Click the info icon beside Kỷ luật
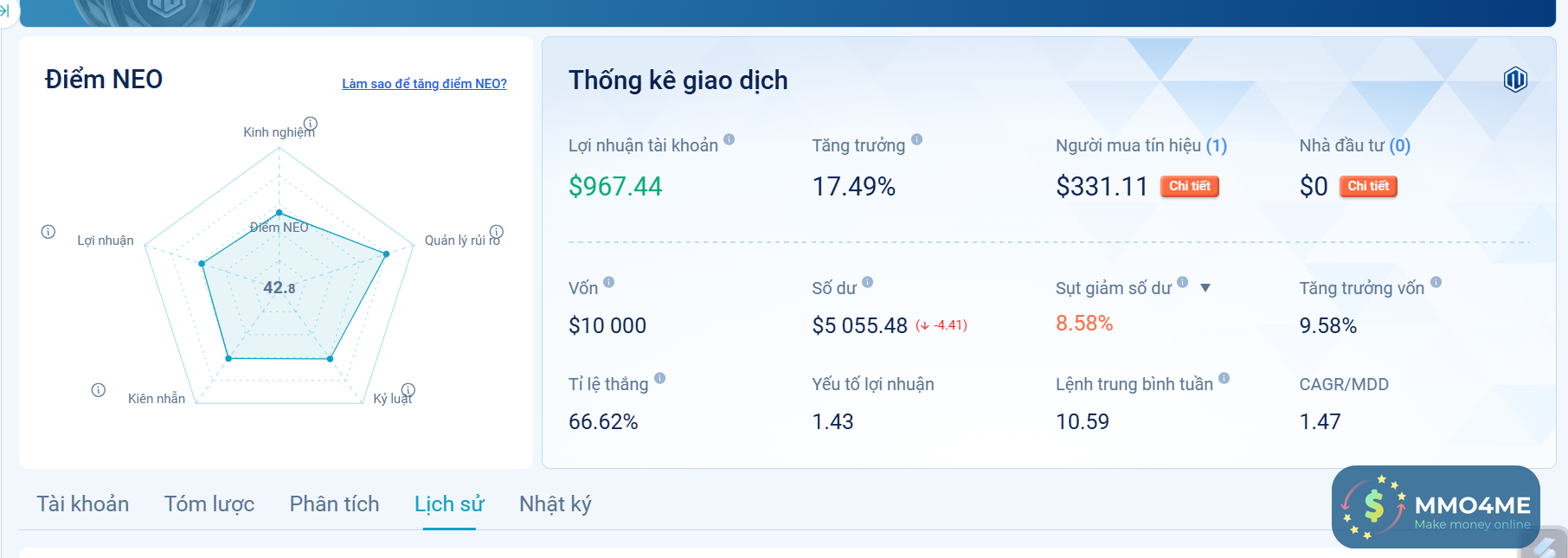1568x558 pixels. pos(408,390)
